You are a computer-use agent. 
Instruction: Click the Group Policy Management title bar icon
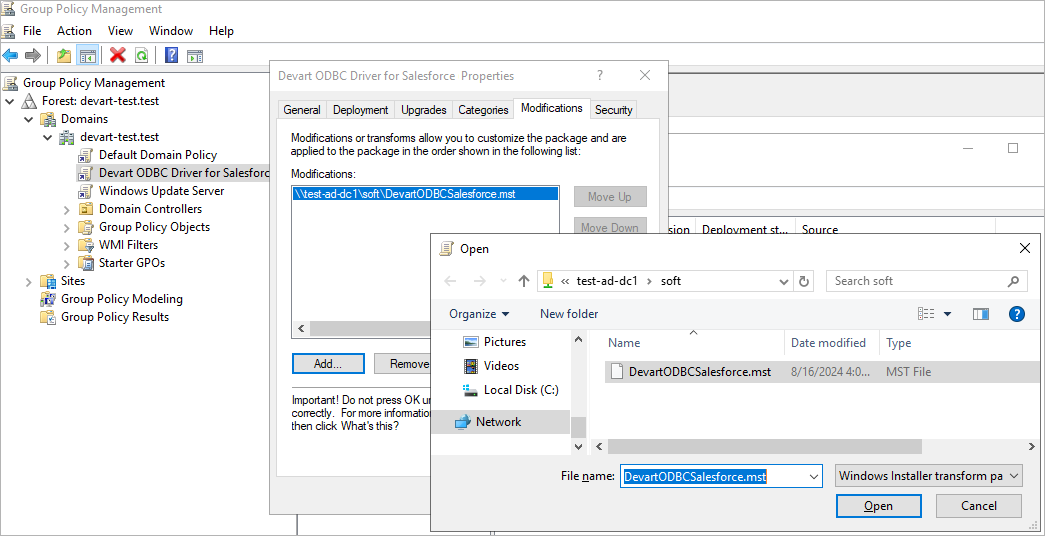pos(9,9)
